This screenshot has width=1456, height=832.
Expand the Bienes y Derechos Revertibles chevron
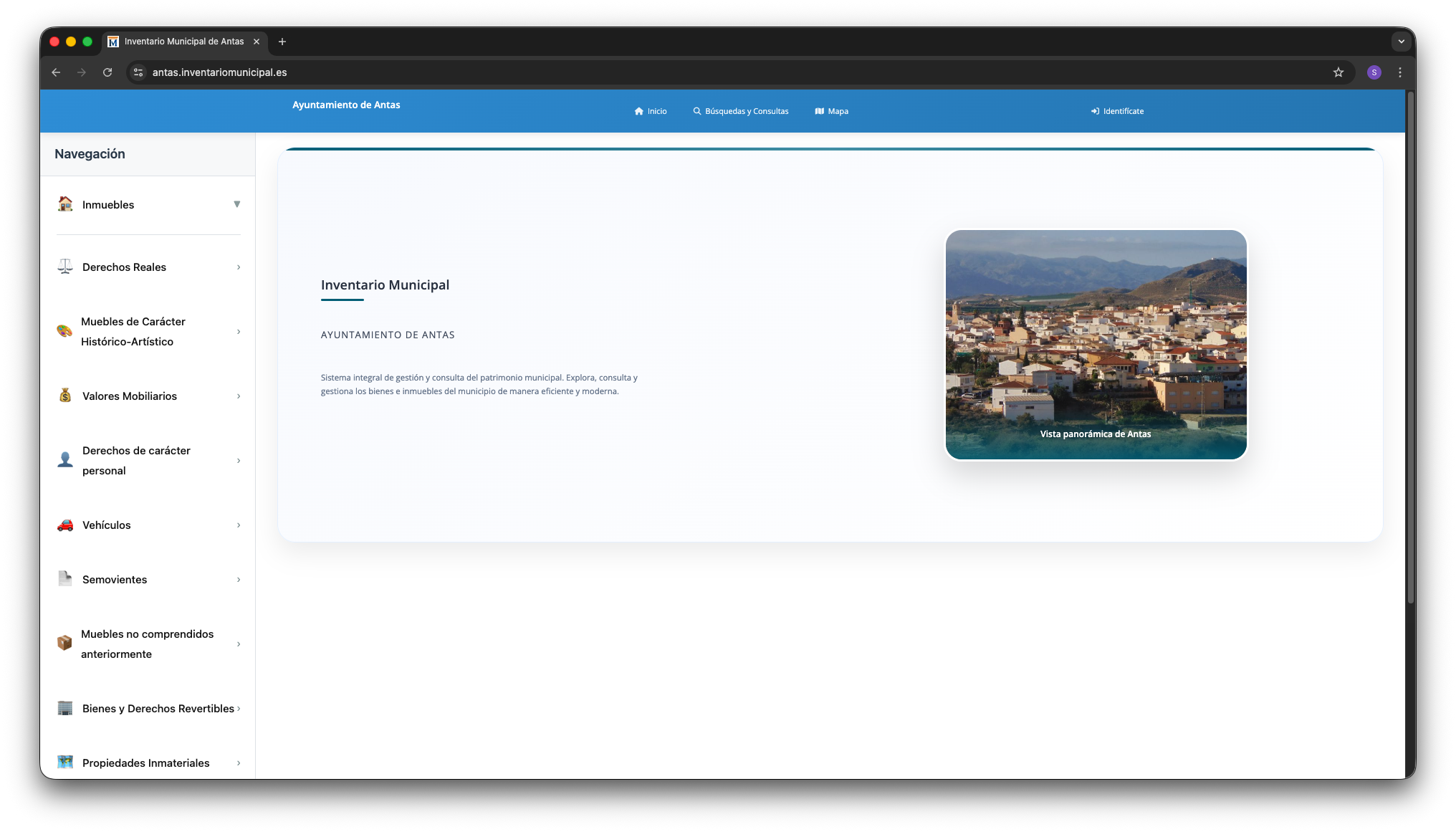click(239, 708)
